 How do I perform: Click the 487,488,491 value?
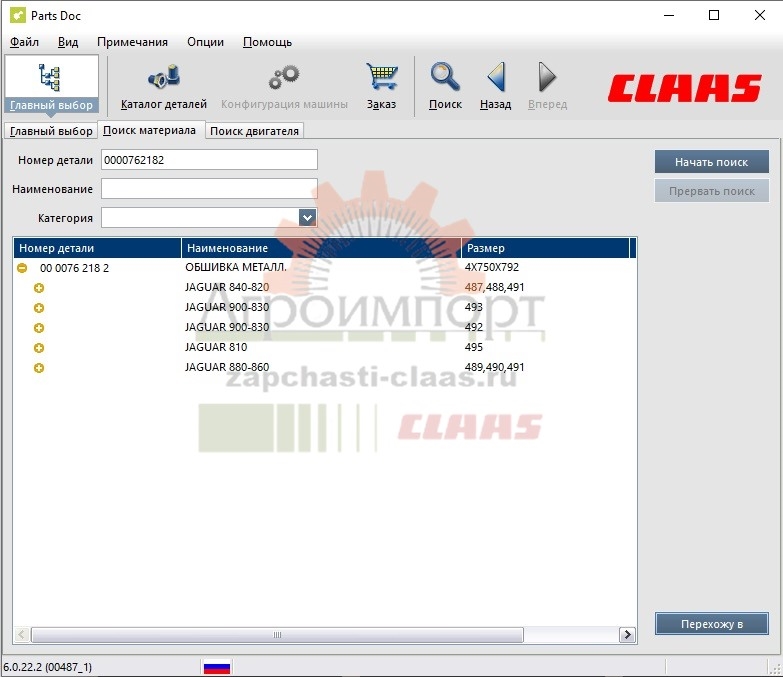point(494,287)
